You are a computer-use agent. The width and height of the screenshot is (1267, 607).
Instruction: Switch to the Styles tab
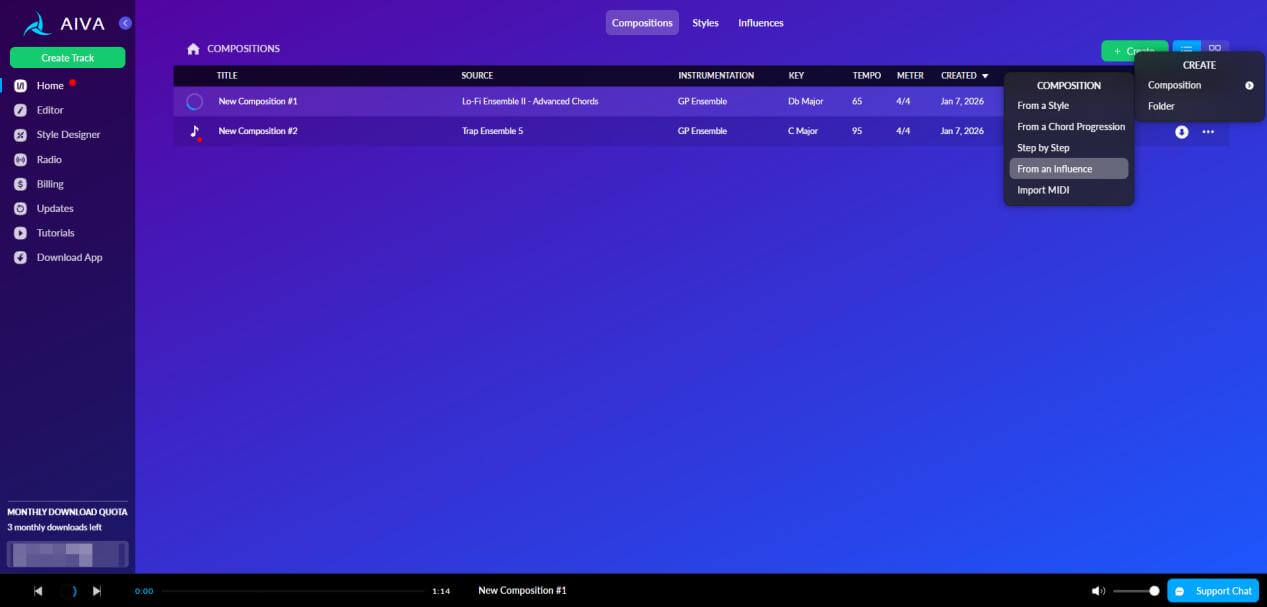(705, 23)
